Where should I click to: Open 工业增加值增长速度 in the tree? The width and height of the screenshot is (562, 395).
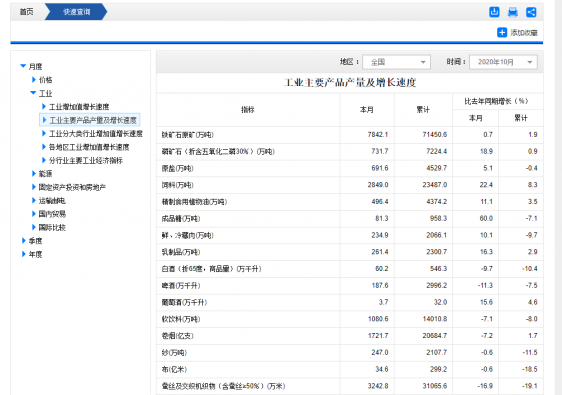(x=79, y=106)
